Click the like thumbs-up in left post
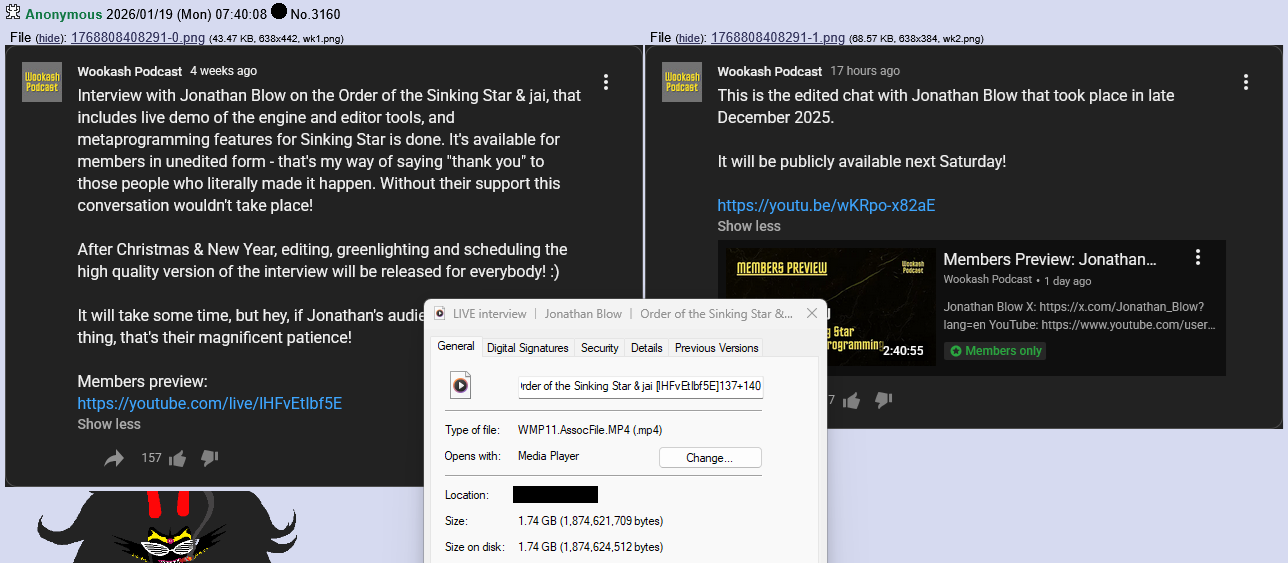 coord(177,458)
